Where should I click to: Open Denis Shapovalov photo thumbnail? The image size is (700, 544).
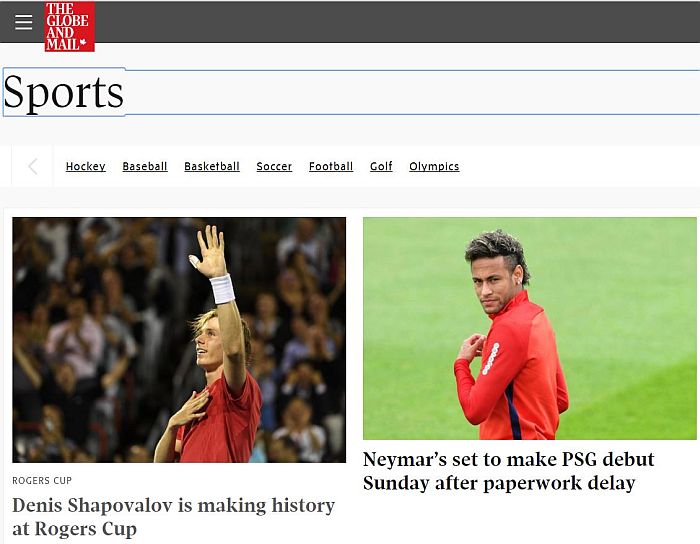(x=179, y=340)
